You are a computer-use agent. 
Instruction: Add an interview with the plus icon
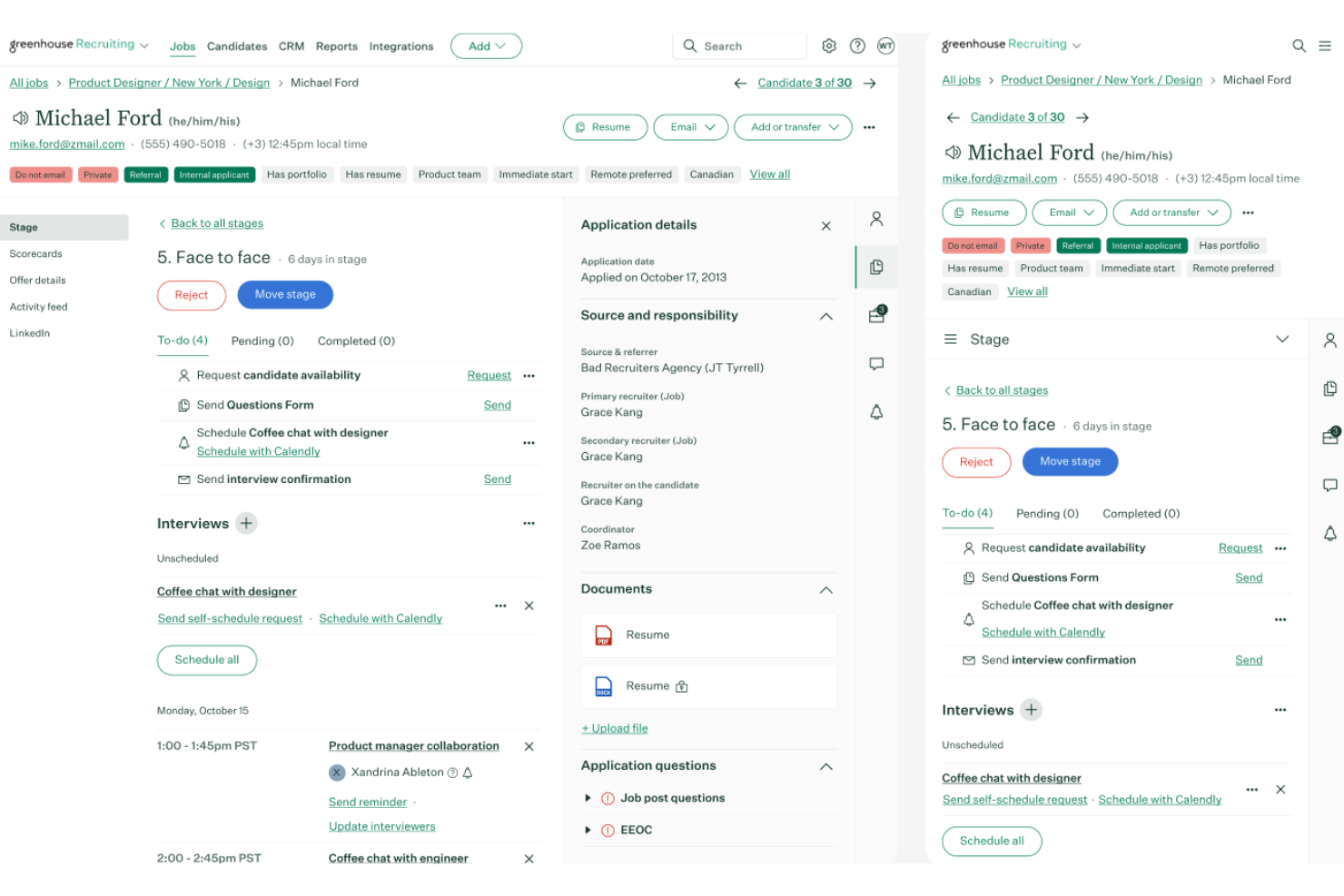click(x=246, y=524)
